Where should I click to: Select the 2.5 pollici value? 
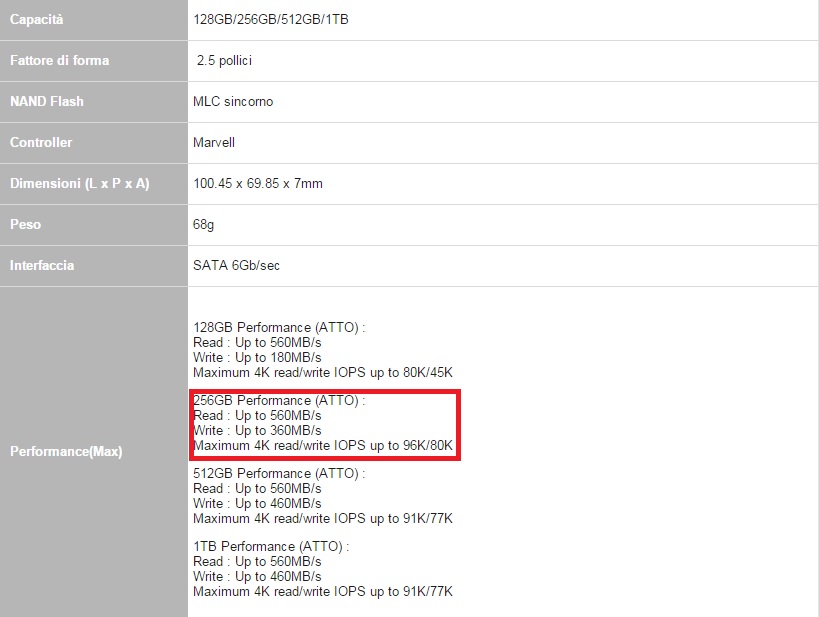click(224, 60)
